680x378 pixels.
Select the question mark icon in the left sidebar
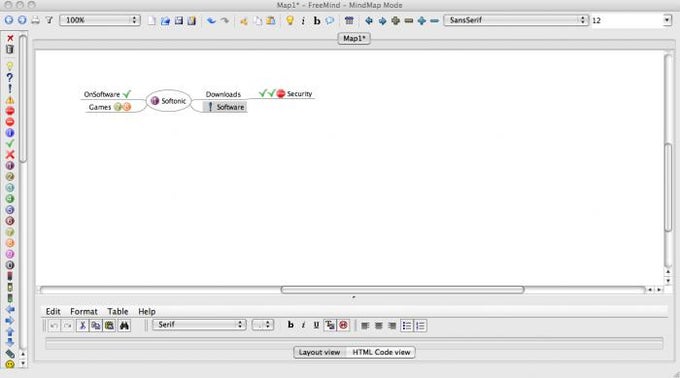point(10,78)
